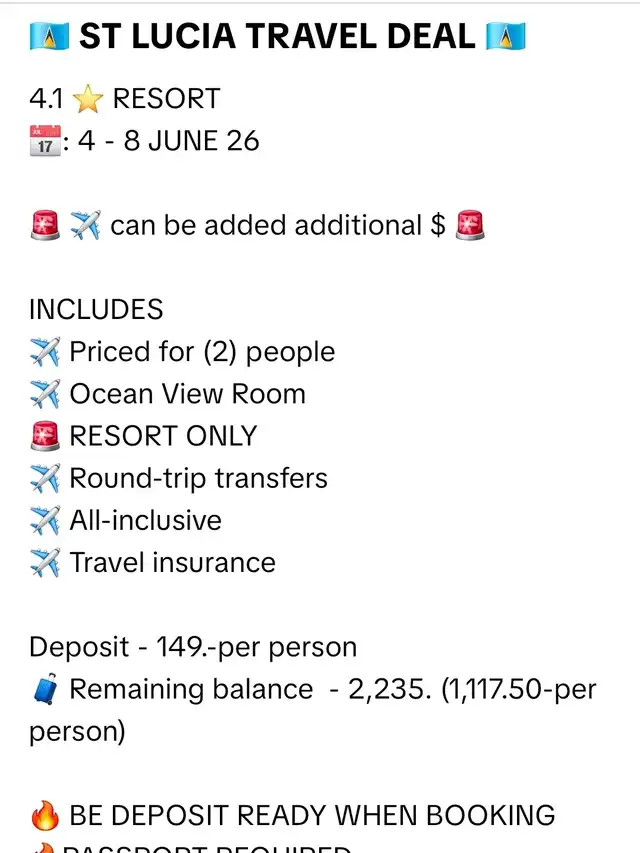Tap the star emoji beside 4.1
This screenshot has height=853, width=640.
88,99
